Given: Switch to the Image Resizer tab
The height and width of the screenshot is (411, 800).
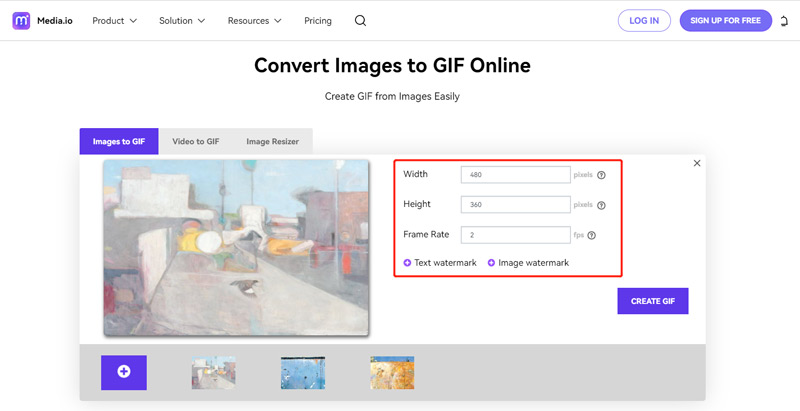Looking at the screenshot, I should pyautogui.click(x=272, y=141).
